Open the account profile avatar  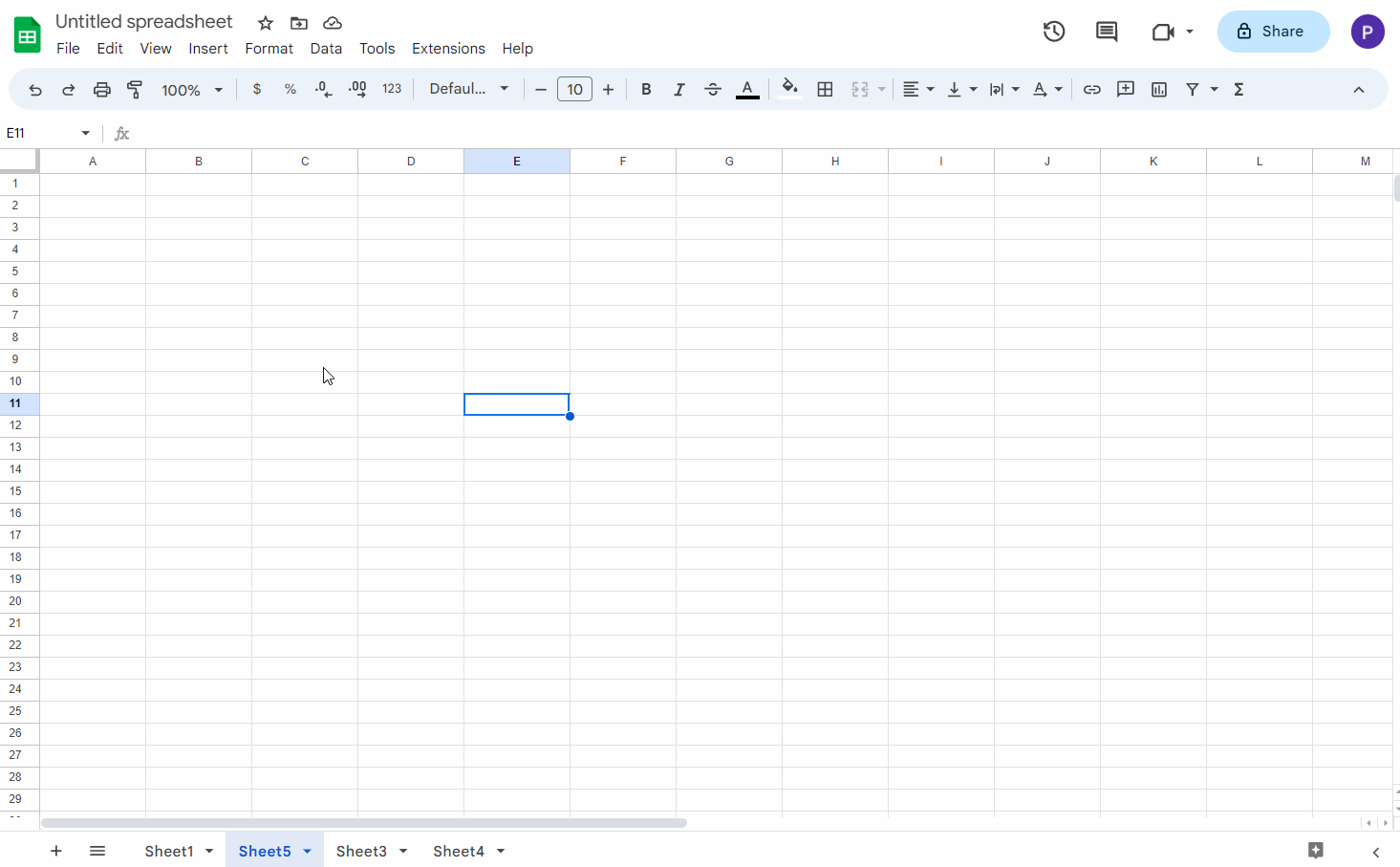point(1368,32)
